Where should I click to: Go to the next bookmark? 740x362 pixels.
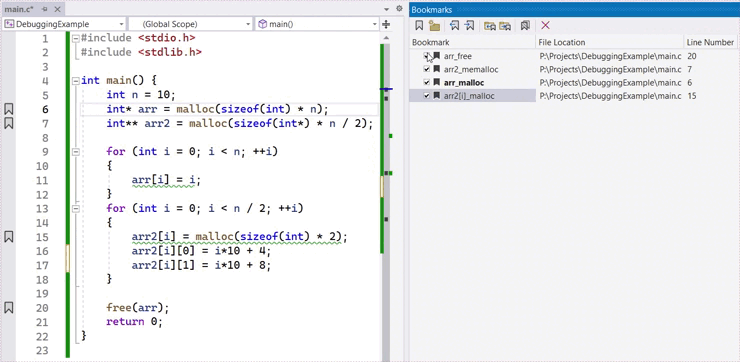click(x=469, y=25)
